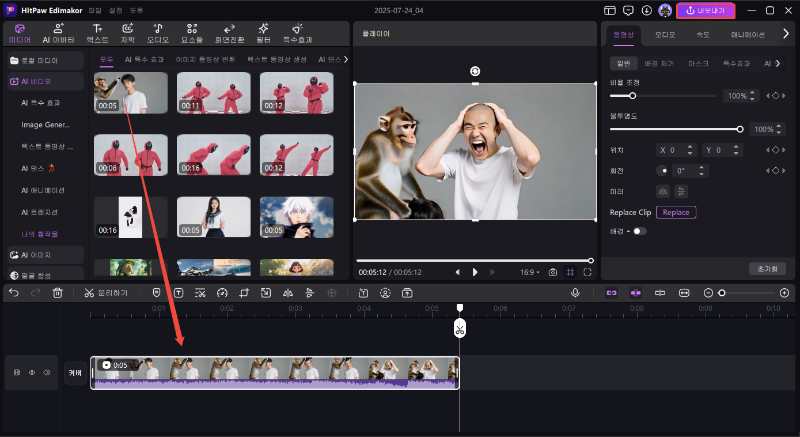Viewport: 800px width, 437px height.
Task: Select the Image Gener... sidebar entry
Action: coord(45,124)
